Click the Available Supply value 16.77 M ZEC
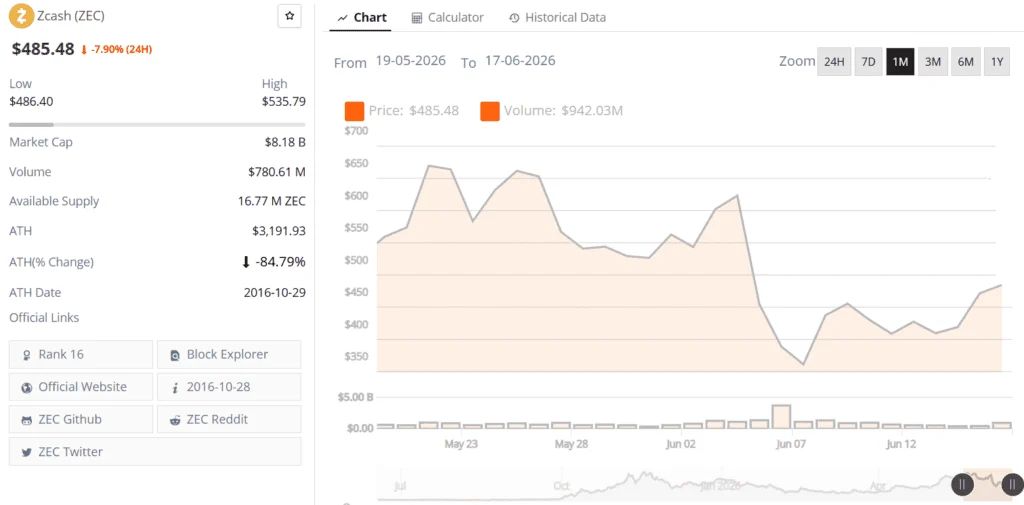The width and height of the screenshot is (1024, 505). pos(272,201)
